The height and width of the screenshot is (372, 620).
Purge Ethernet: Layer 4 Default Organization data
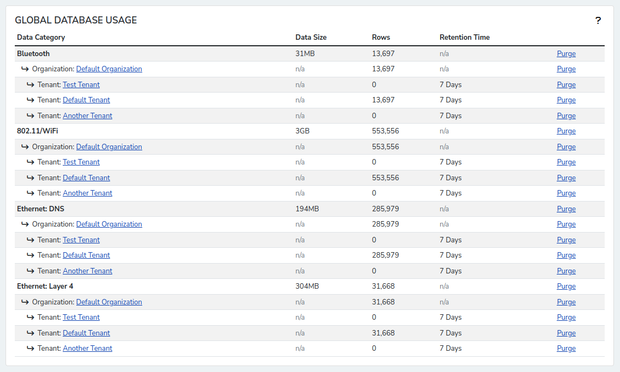(566, 302)
